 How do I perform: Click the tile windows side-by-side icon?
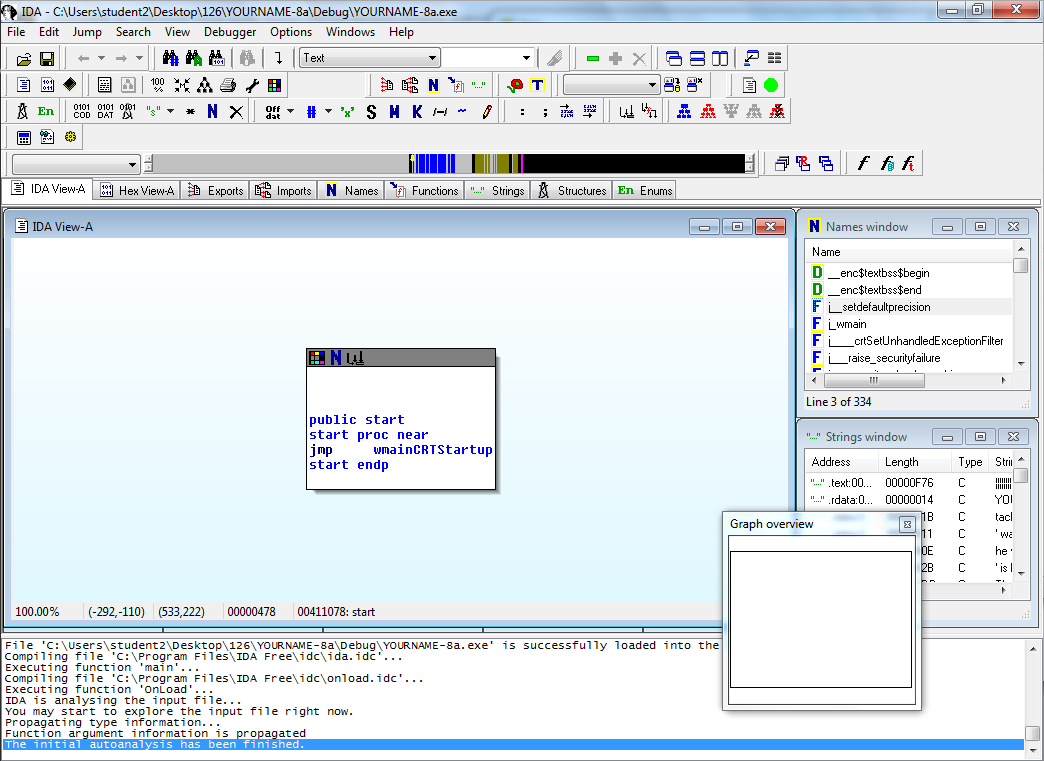point(720,59)
